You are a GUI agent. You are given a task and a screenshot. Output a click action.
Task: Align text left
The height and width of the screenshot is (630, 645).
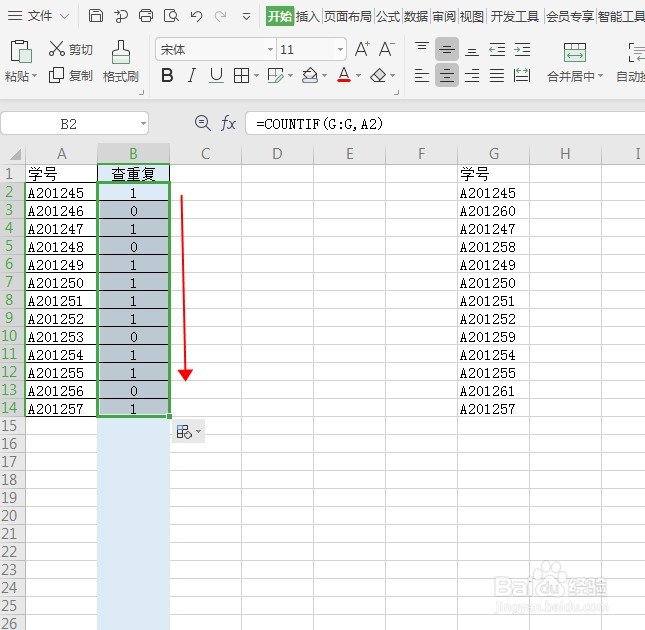coord(422,76)
